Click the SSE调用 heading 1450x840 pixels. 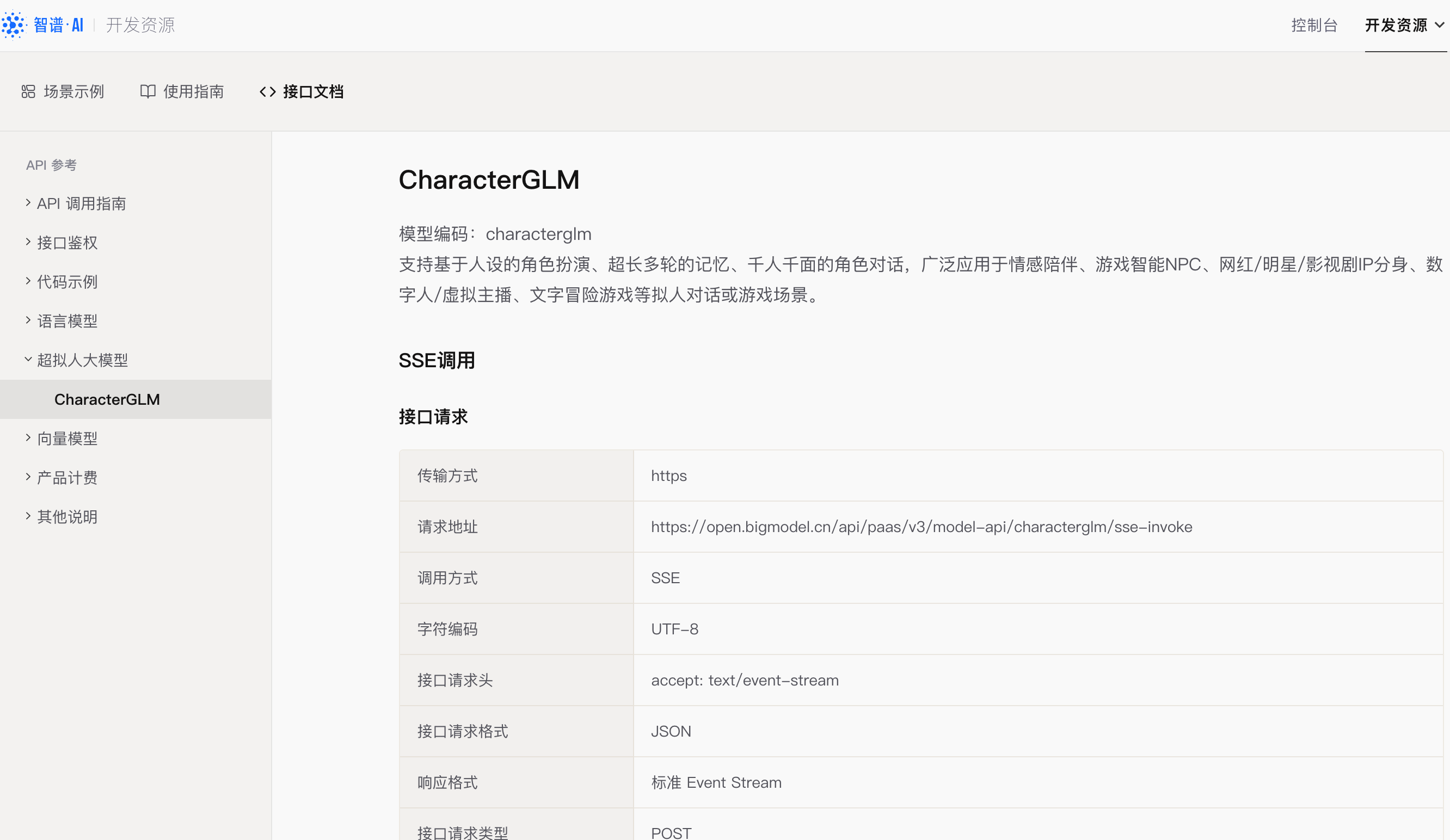pos(437,361)
